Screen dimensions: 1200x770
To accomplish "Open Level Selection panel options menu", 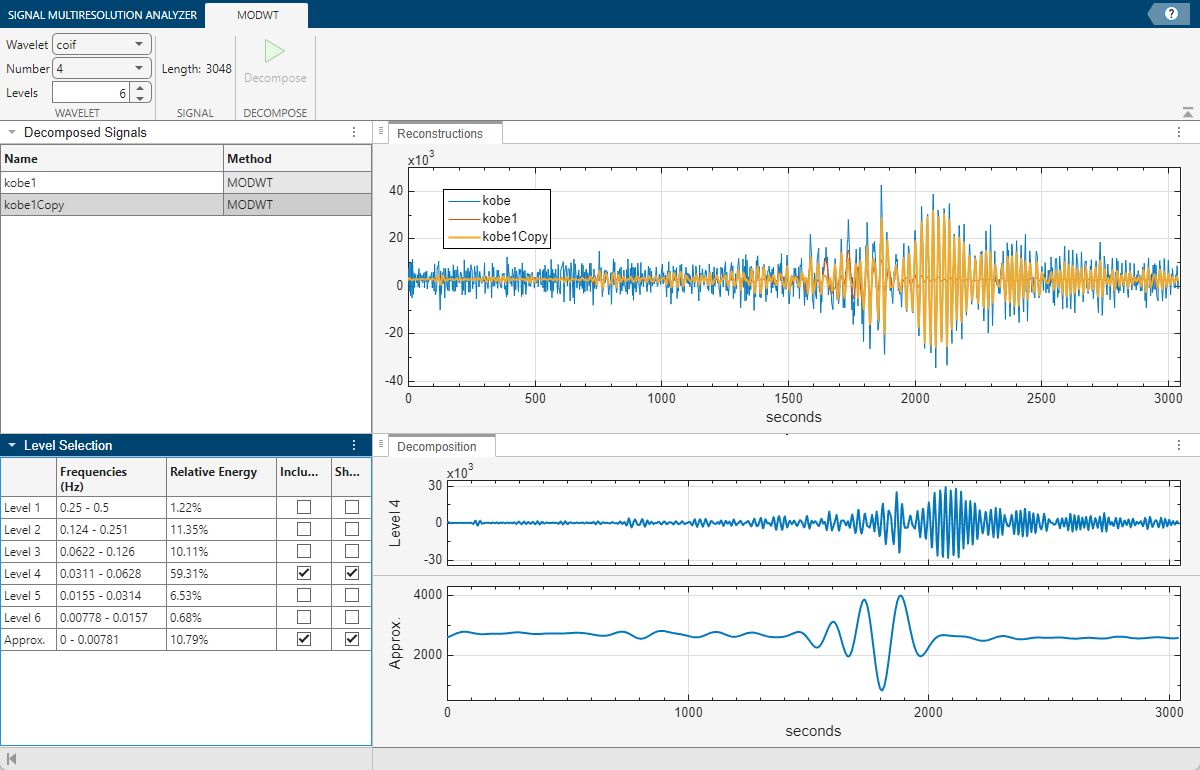I will click(353, 445).
